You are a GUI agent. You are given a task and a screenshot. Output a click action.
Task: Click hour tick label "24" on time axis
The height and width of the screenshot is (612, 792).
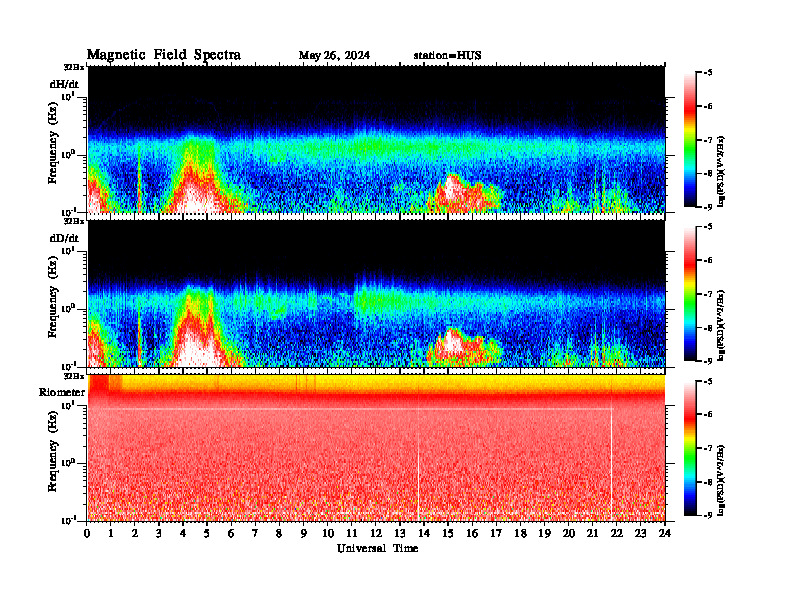pos(665,534)
